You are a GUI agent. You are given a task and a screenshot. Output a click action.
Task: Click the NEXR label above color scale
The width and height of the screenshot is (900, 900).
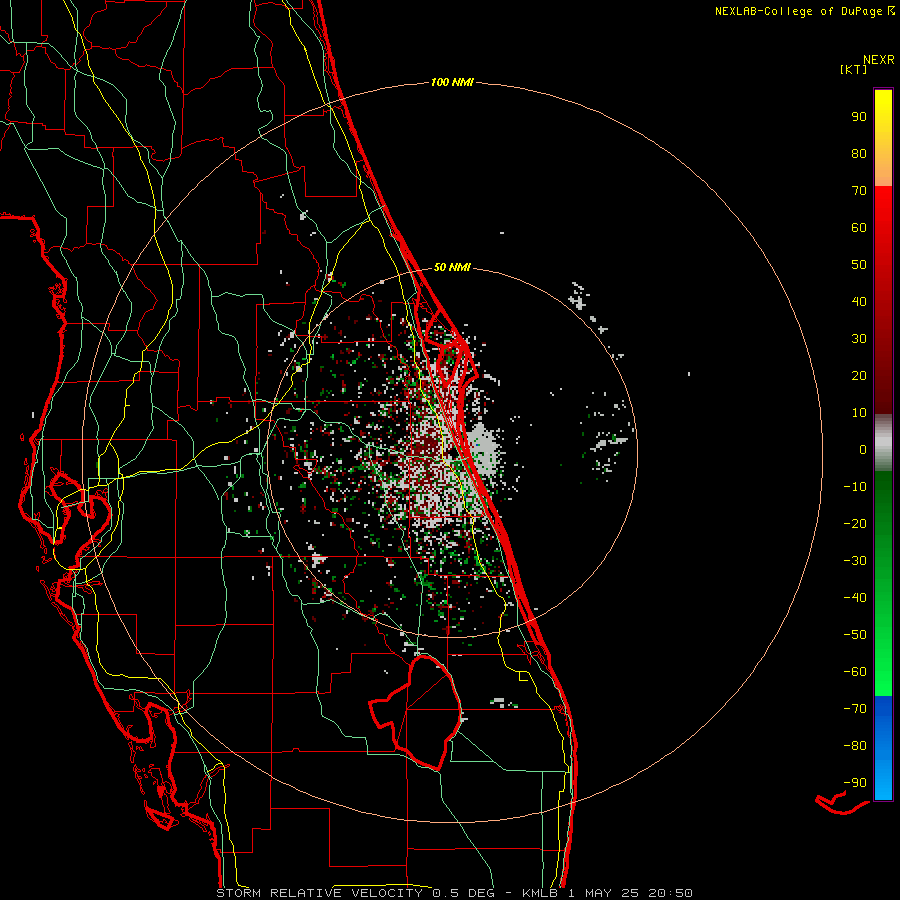pos(879,59)
